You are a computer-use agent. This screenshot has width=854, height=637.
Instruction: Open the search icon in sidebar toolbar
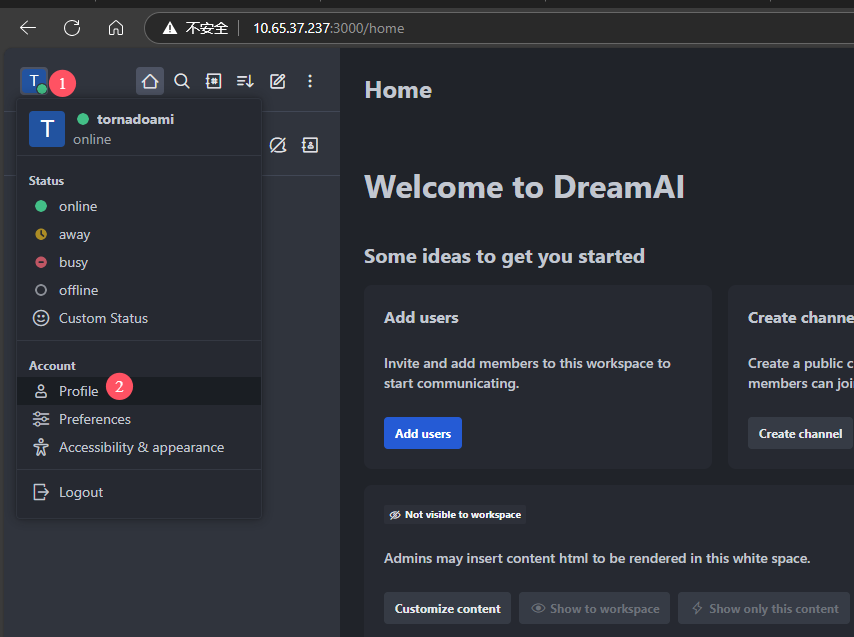[x=182, y=81]
